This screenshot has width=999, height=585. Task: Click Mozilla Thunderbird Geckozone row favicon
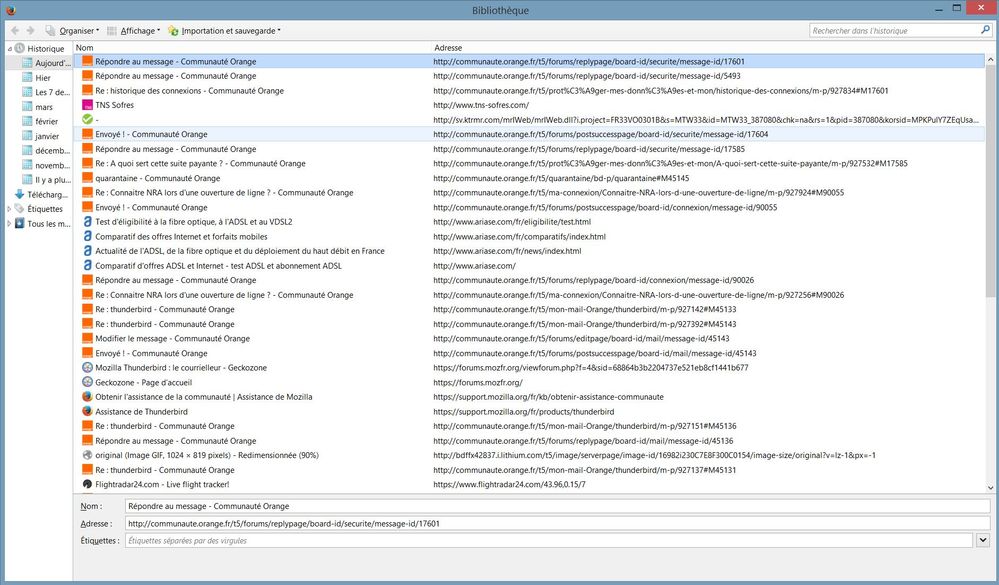click(x=87, y=368)
